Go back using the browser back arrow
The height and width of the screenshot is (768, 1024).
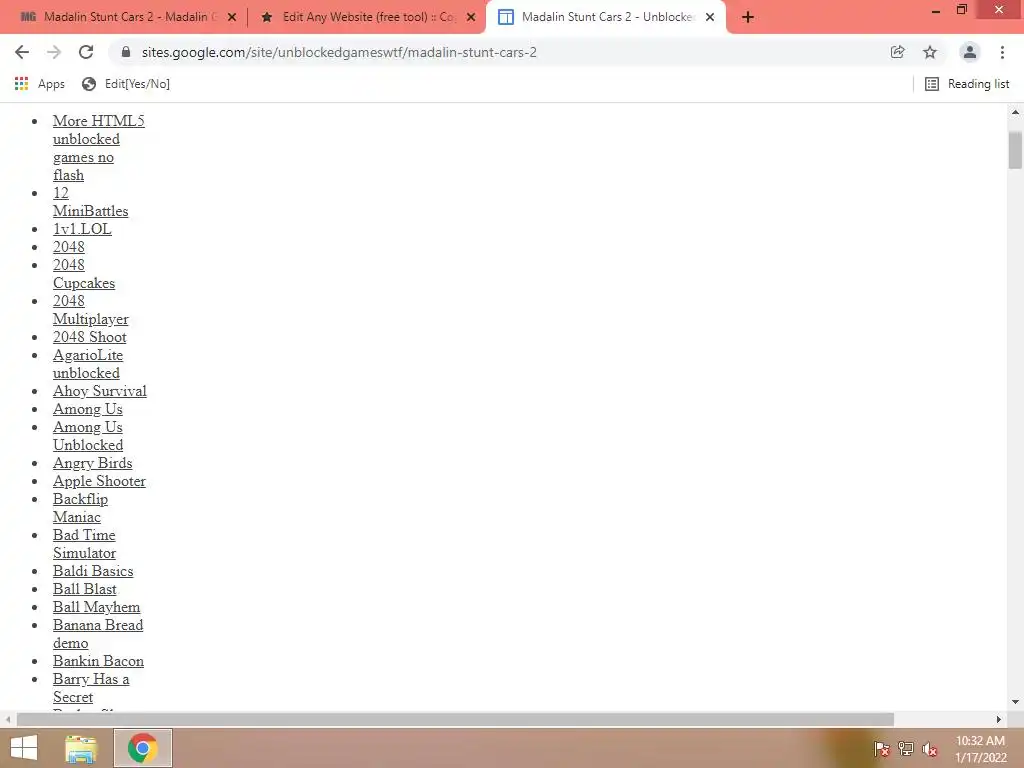pos(22,52)
